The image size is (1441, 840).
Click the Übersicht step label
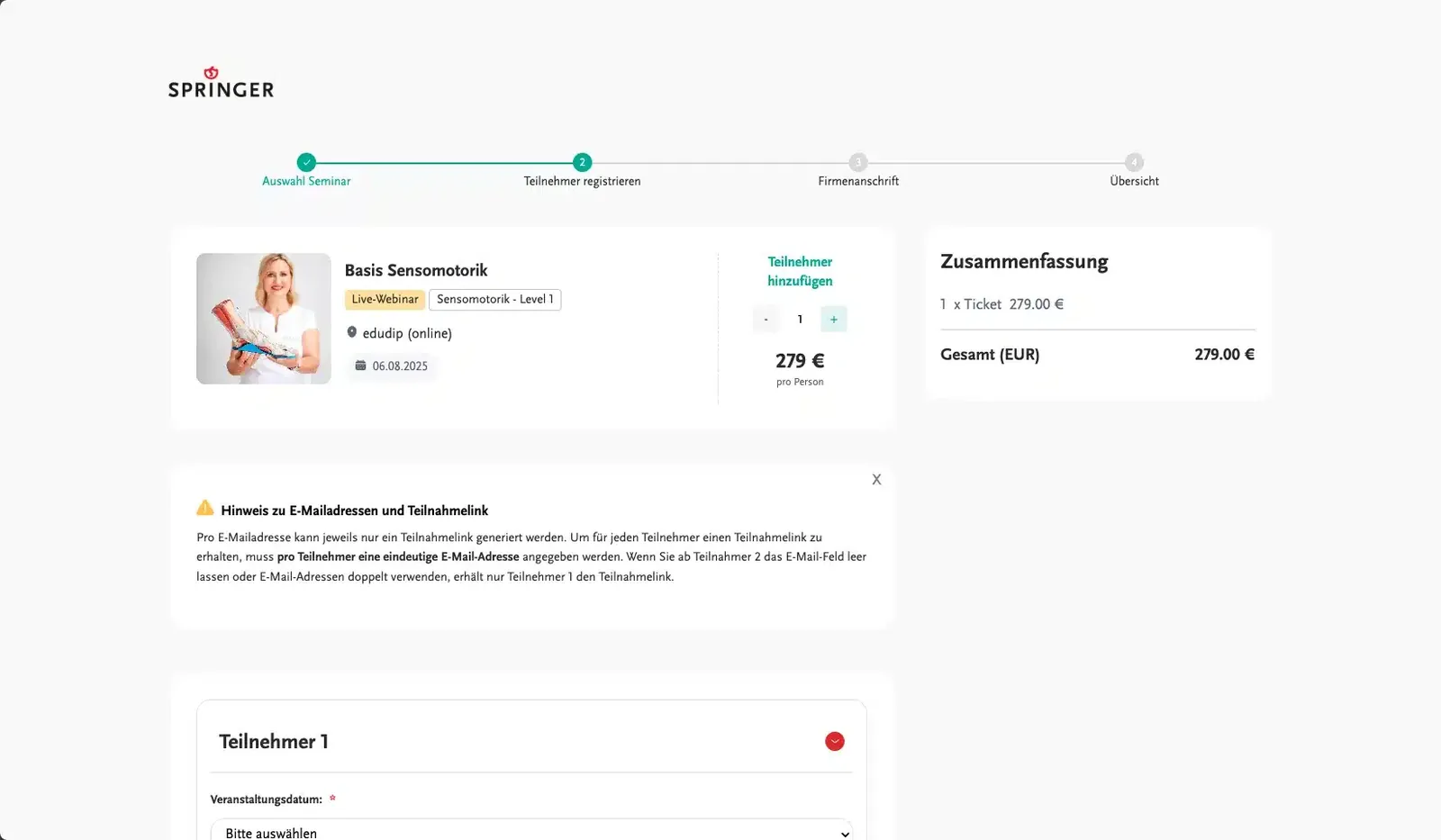(1134, 181)
